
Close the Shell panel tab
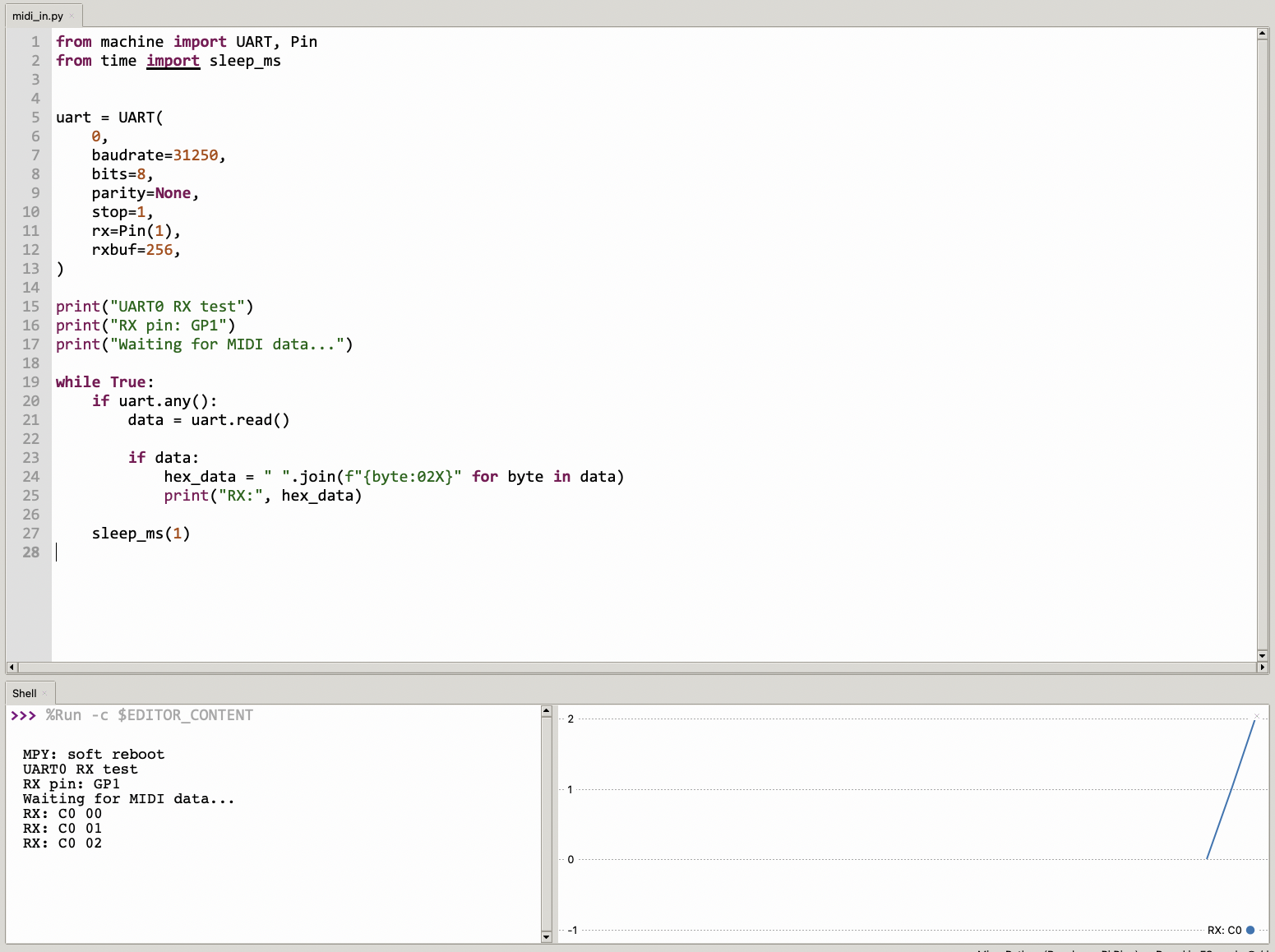(44, 693)
